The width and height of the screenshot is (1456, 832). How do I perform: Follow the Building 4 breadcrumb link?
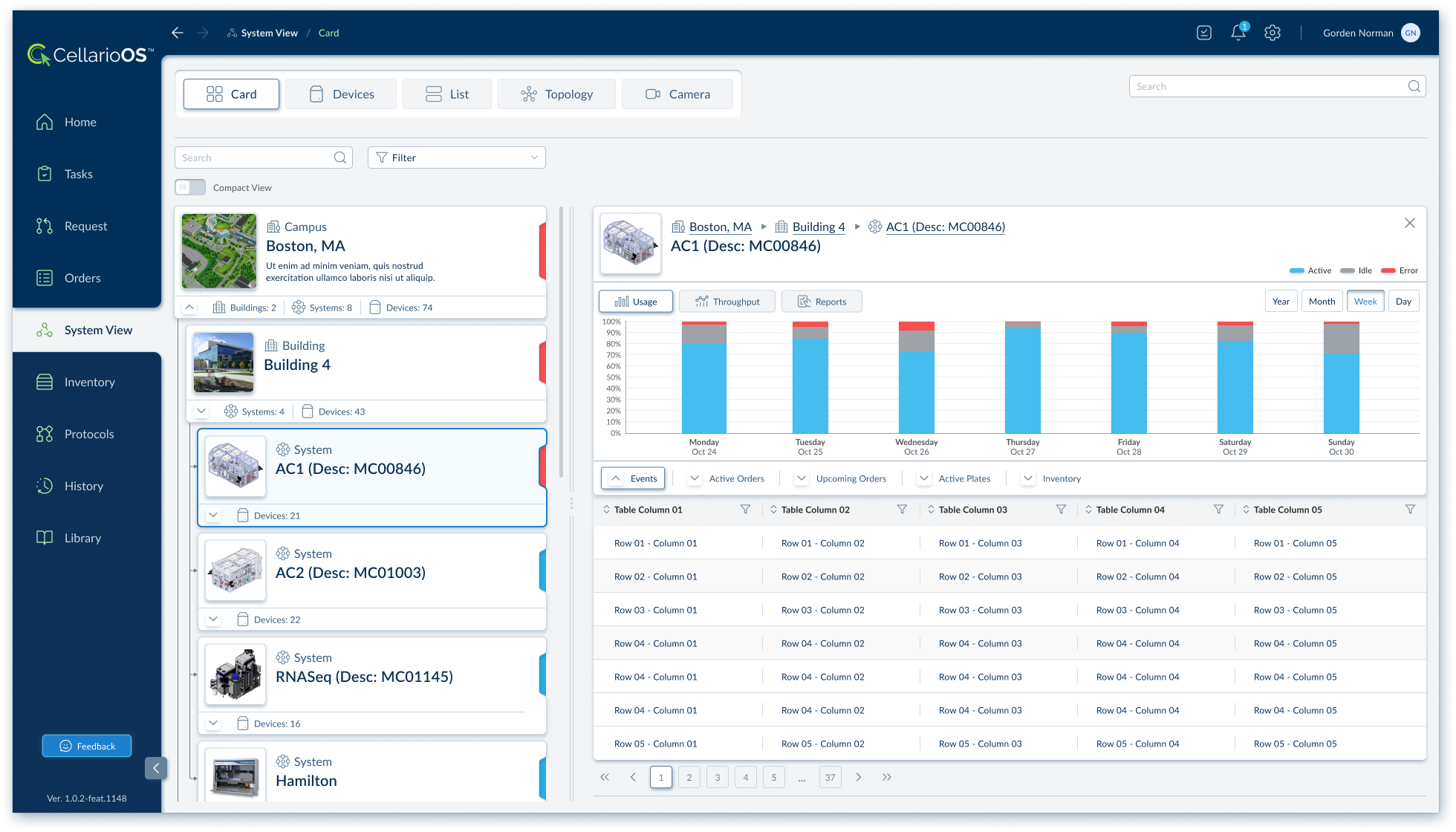tap(818, 227)
